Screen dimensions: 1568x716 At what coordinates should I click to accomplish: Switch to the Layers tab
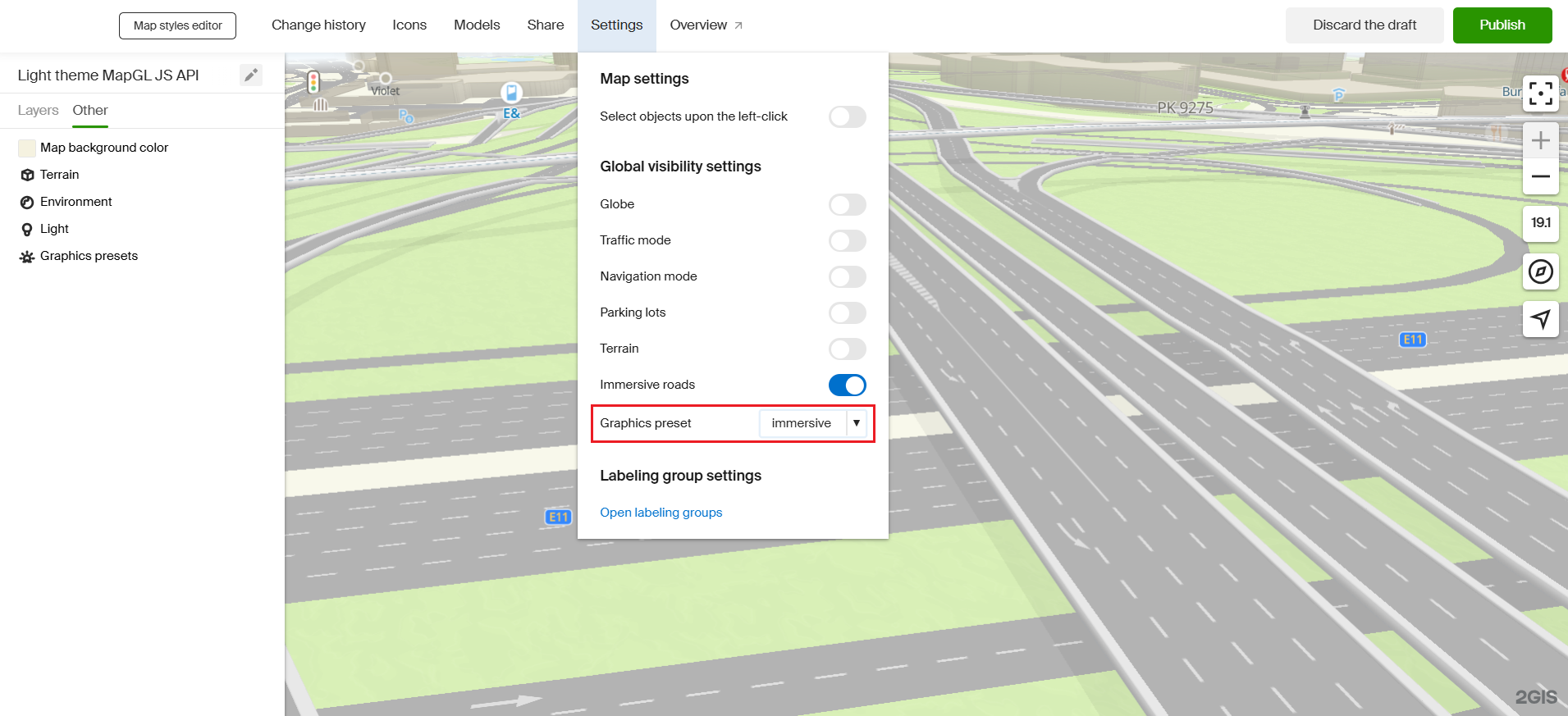coord(38,110)
